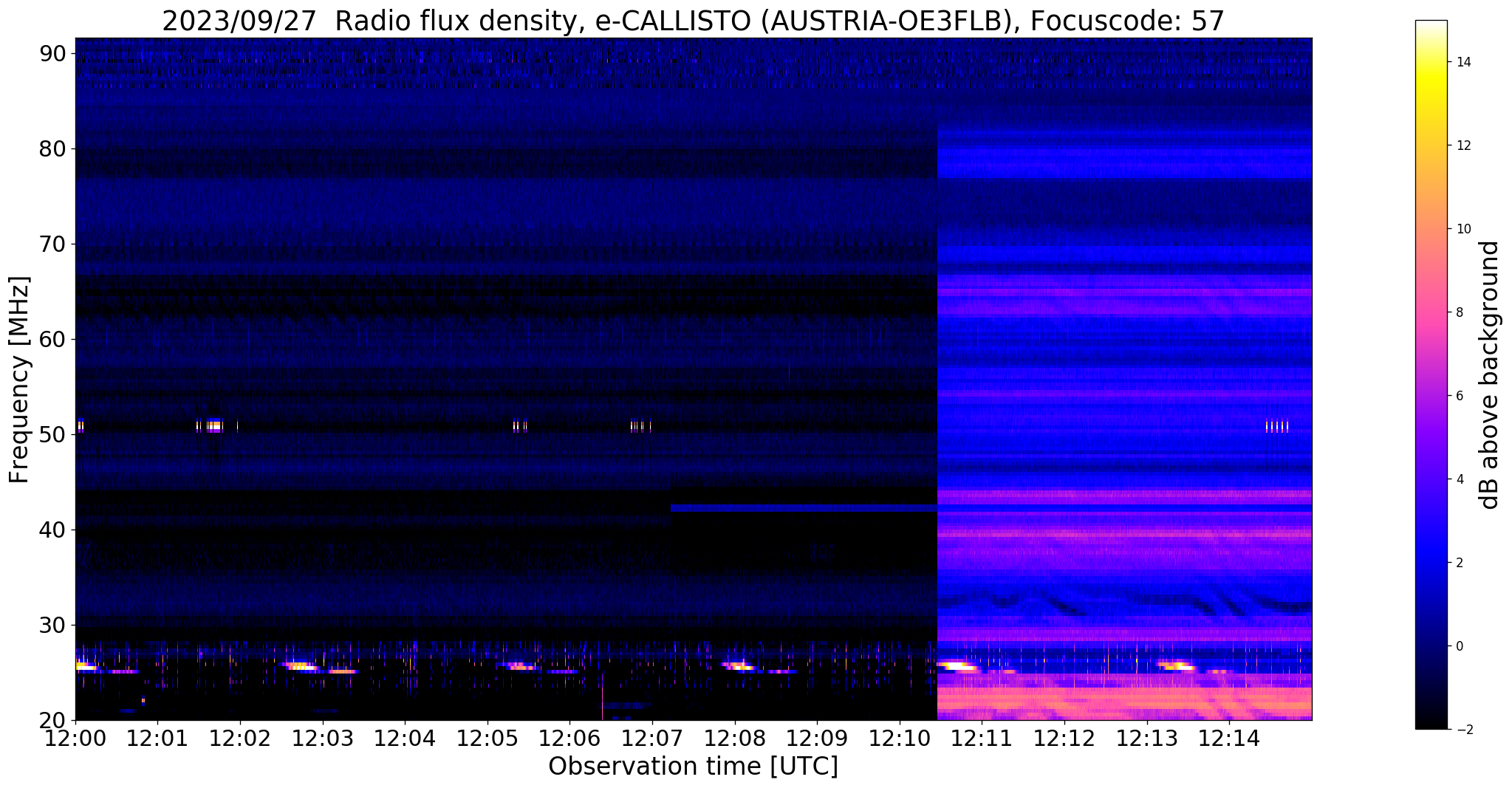The image size is (1512, 788).
Task: Click the 50 MHz frequency tick label
Action: [x=53, y=435]
